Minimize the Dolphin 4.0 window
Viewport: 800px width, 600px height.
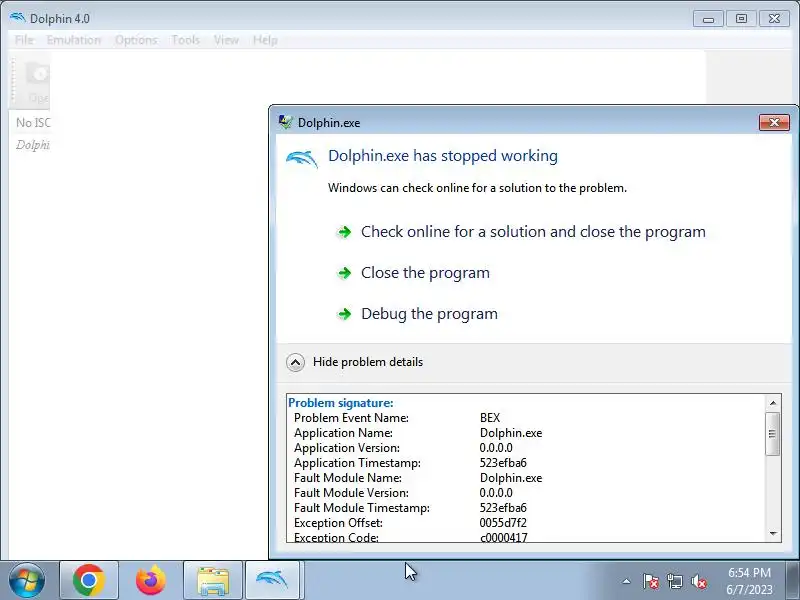point(708,19)
